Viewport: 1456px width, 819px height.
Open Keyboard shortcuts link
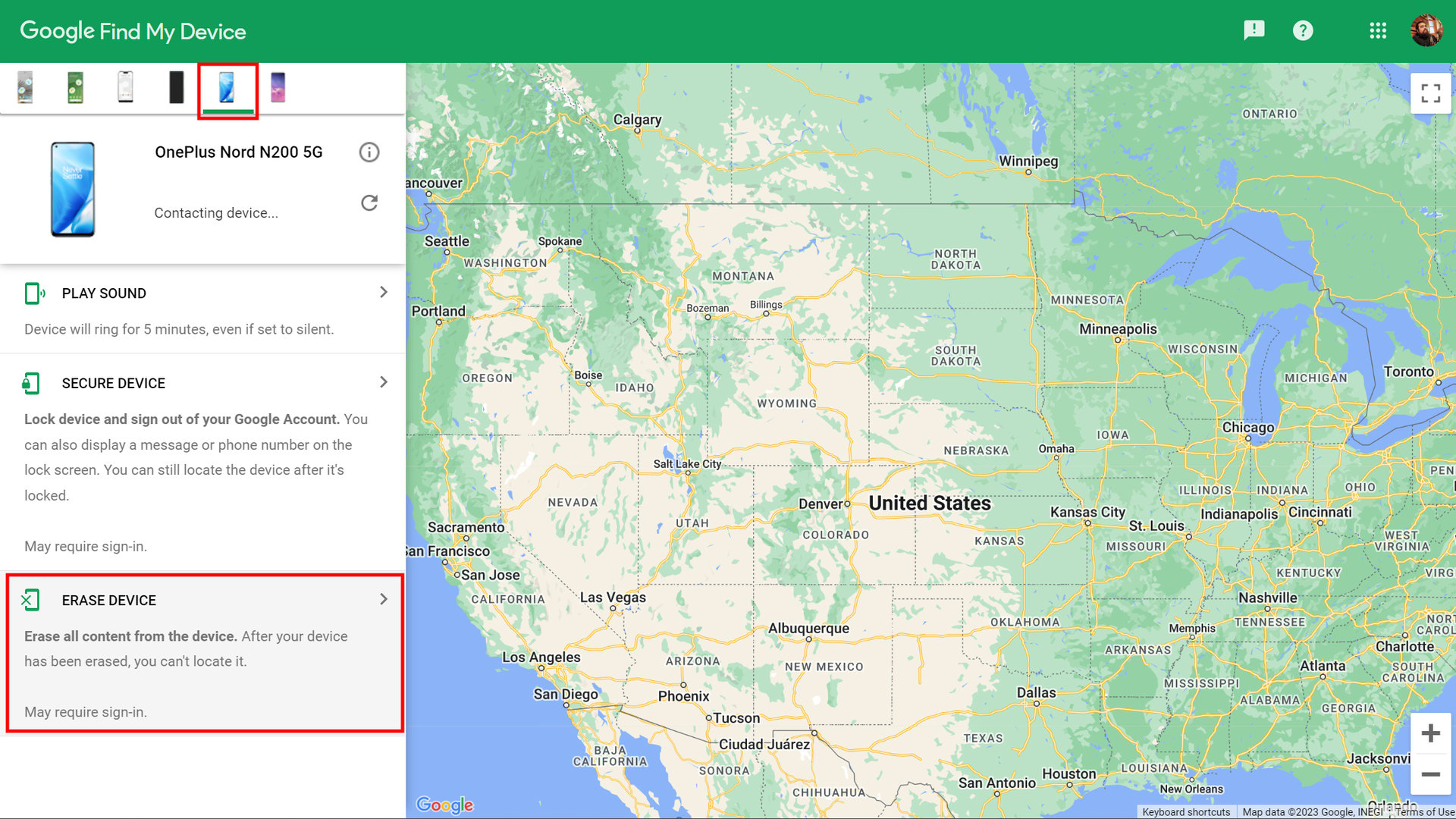click(x=1186, y=812)
